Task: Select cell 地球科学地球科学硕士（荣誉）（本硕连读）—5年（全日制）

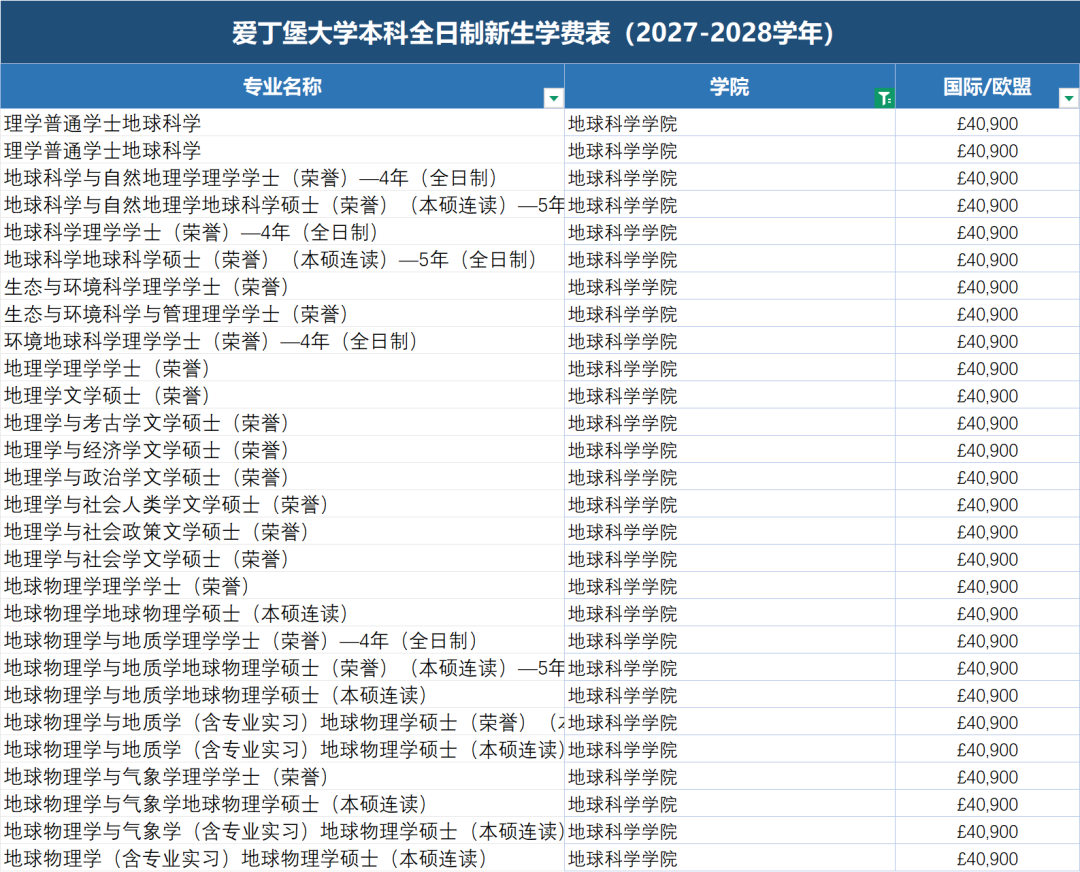Action: coord(282,260)
